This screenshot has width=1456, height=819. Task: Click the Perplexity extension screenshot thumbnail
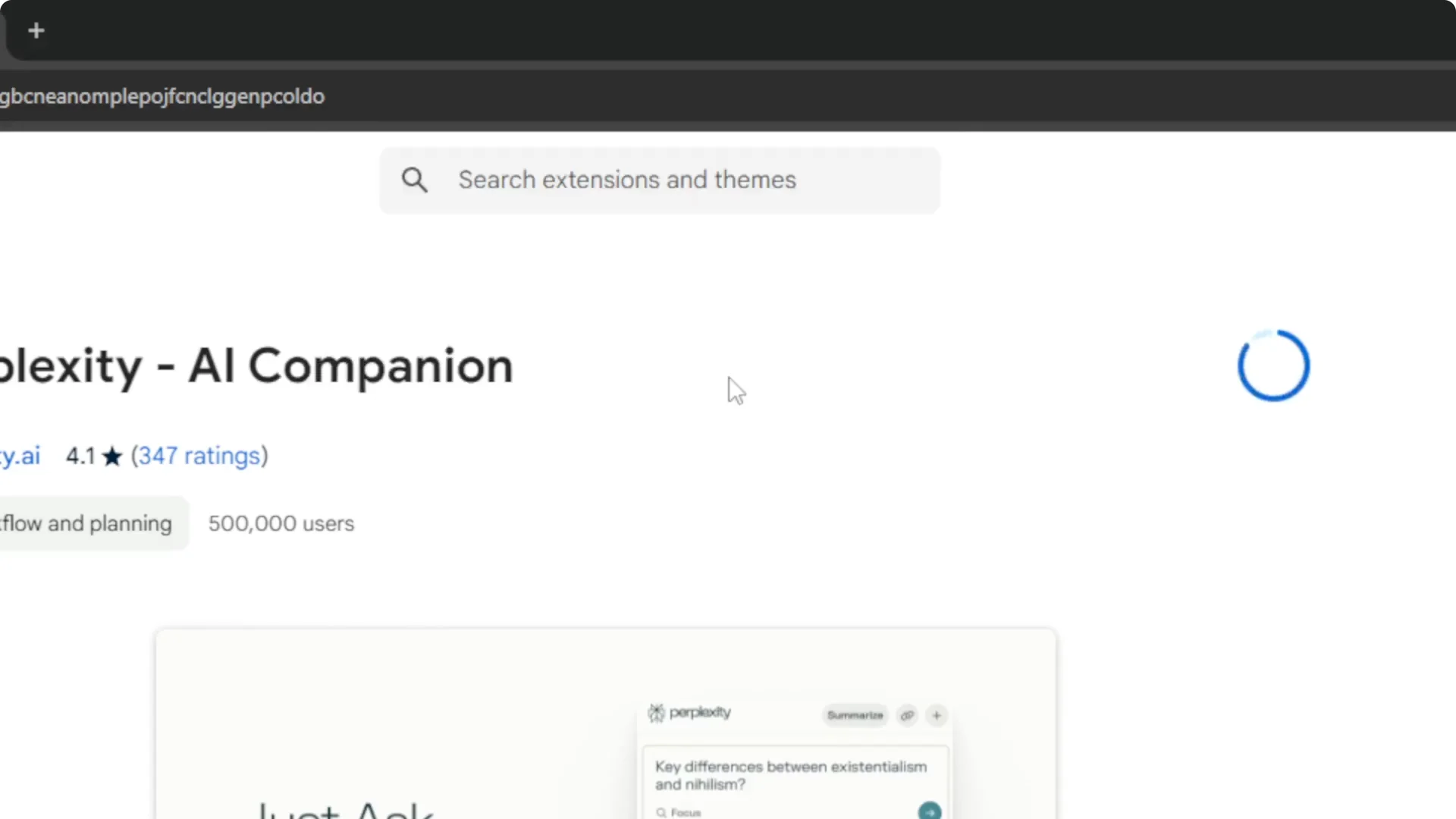click(x=606, y=724)
